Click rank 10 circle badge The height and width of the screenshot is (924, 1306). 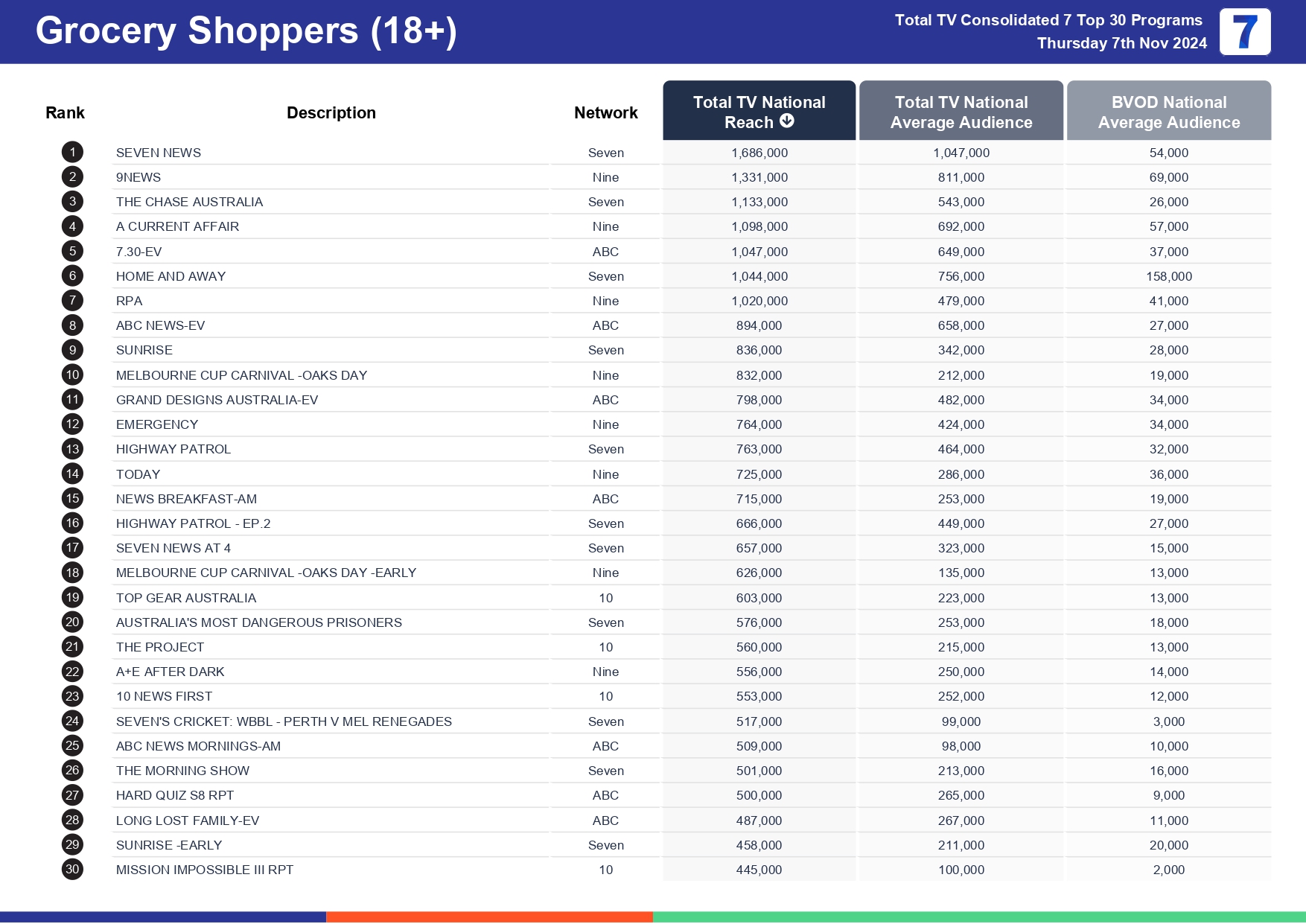pos(72,375)
